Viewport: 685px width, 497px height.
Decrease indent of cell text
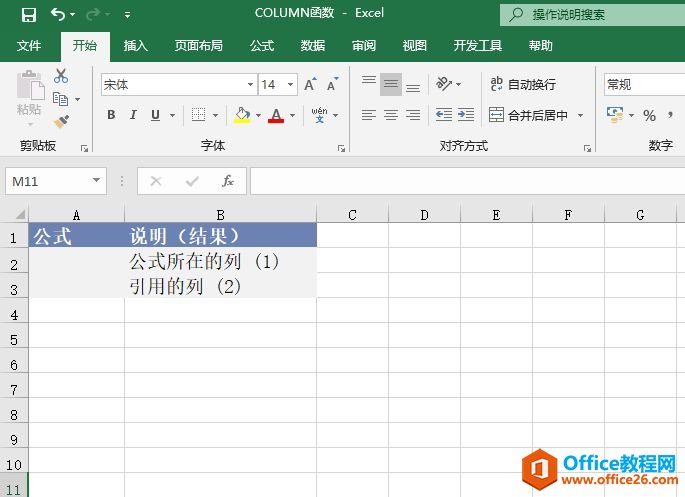pos(444,115)
